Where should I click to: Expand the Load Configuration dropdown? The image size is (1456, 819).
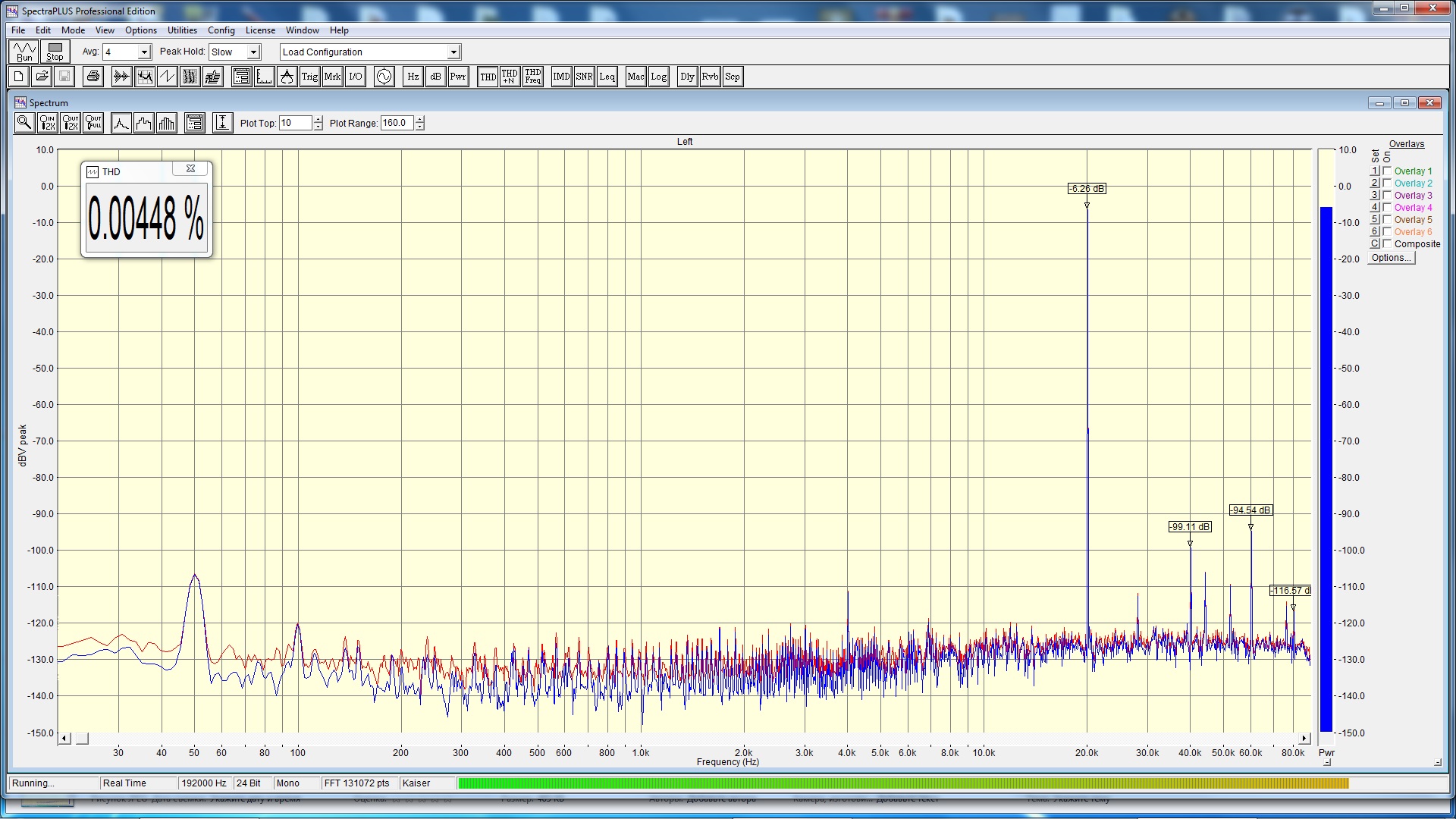pyautogui.click(x=453, y=52)
